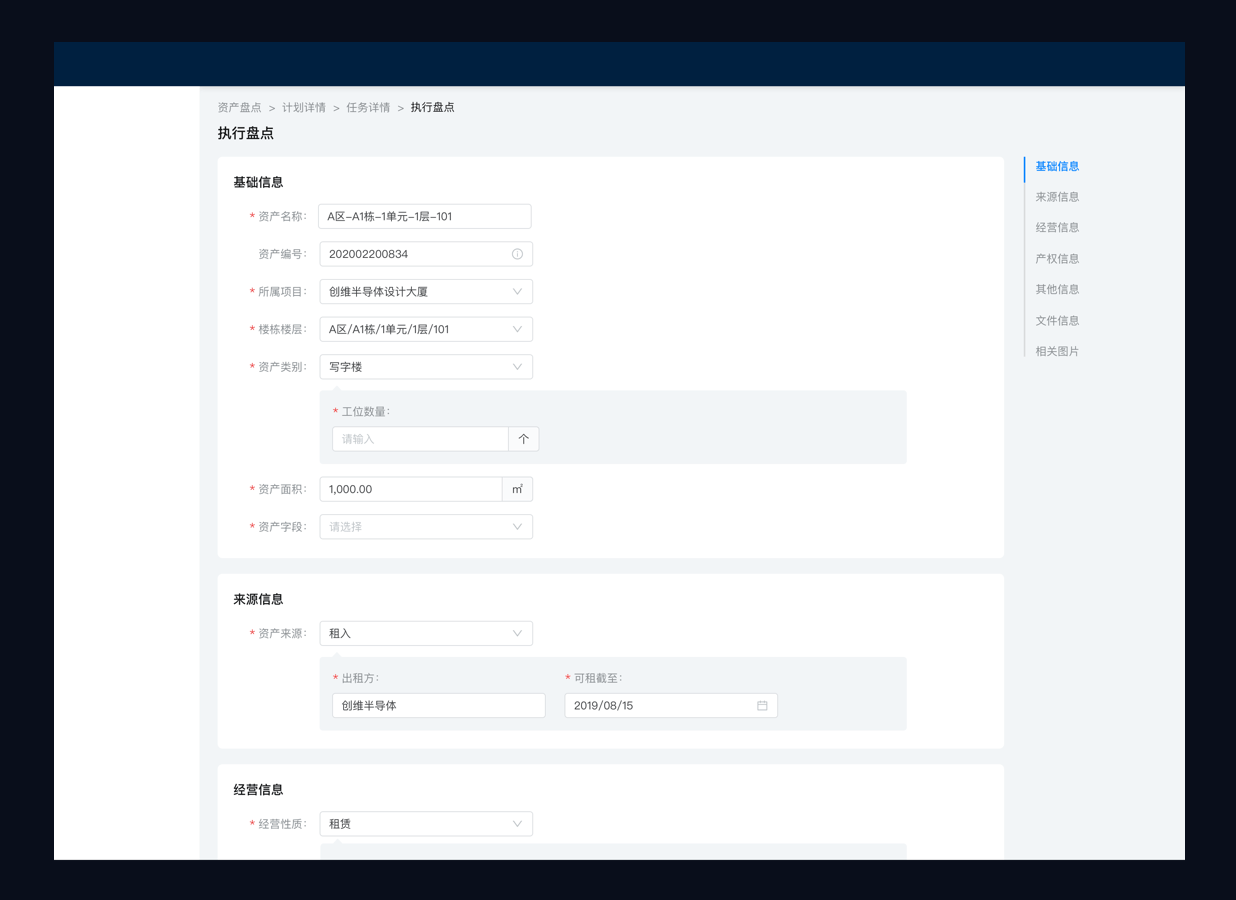
Task: Click the 出租方 input showing 创维半导体
Action: (x=438, y=705)
